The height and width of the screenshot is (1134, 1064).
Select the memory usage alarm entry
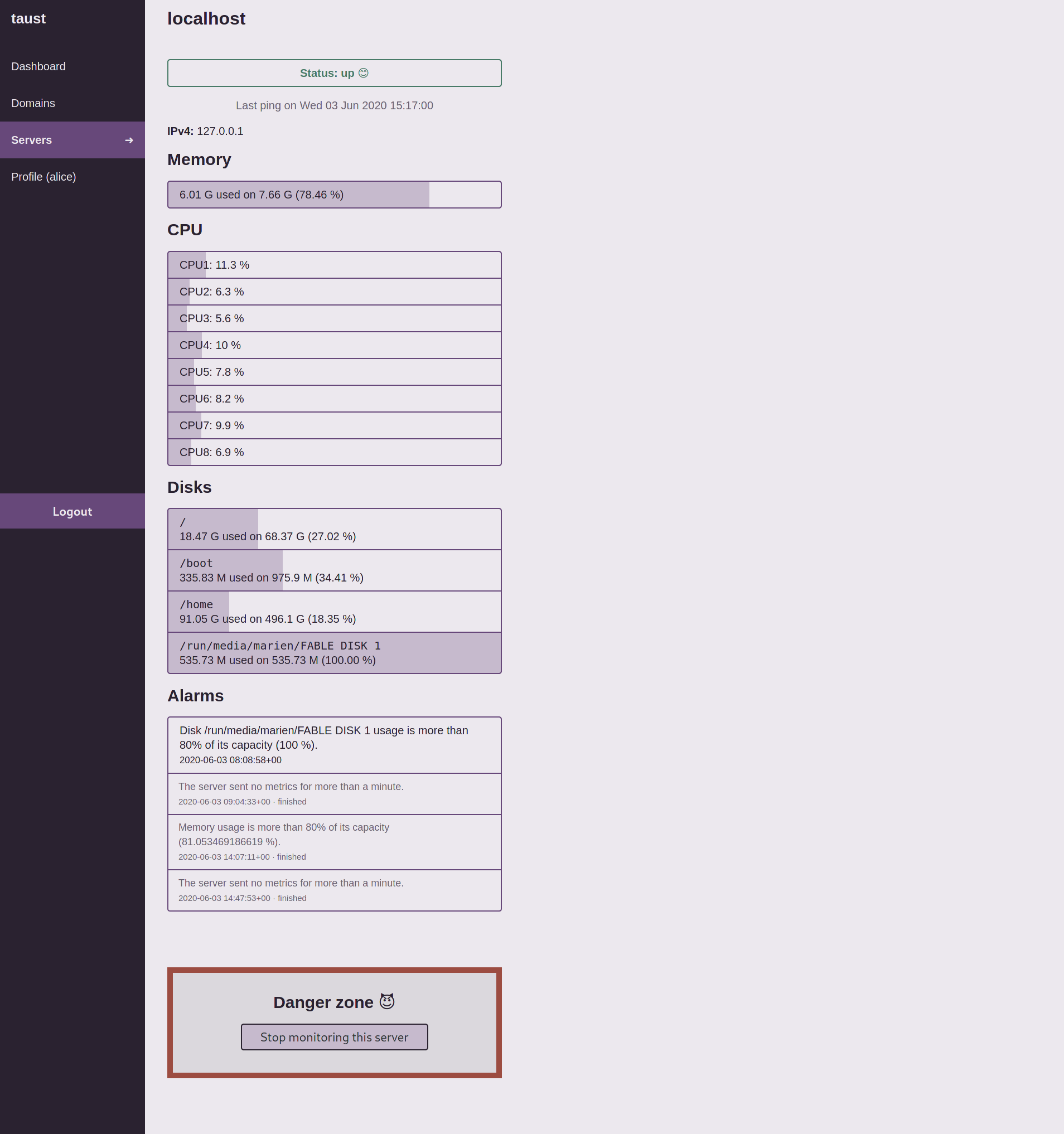333,841
